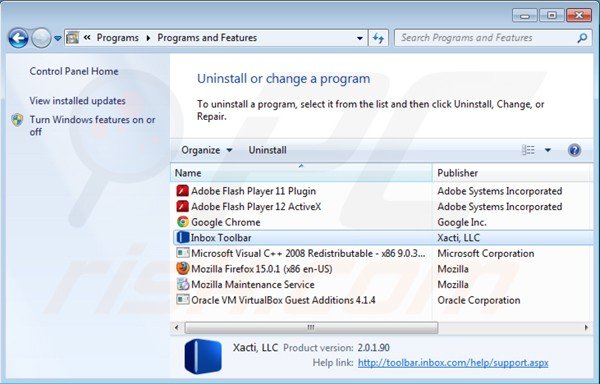The width and height of the screenshot is (600, 384).
Task: Click the Google Chrome icon
Action: (x=183, y=221)
